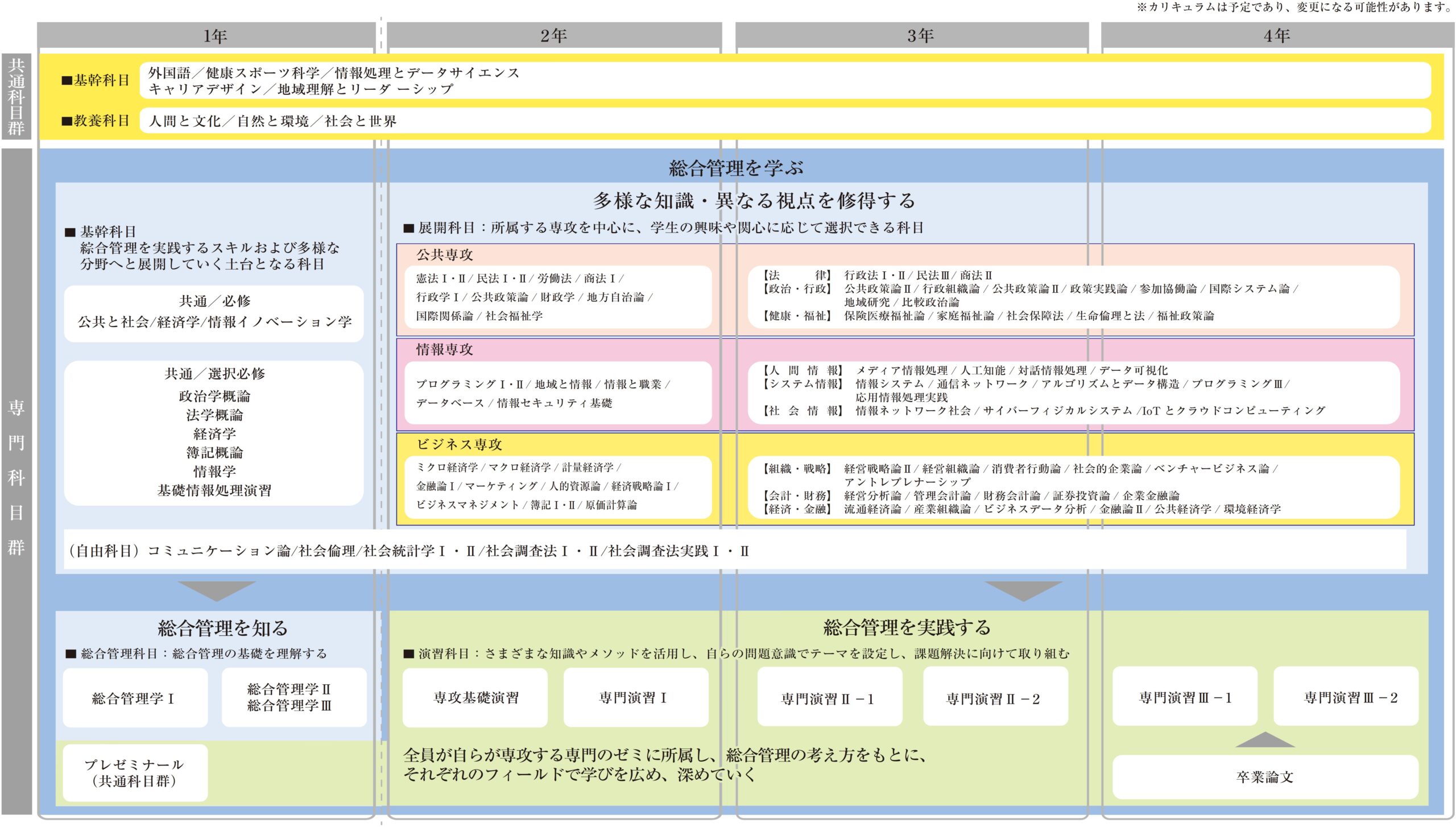
Task: Click the gray up arrow above 卒業論文
Action: 1265,739
